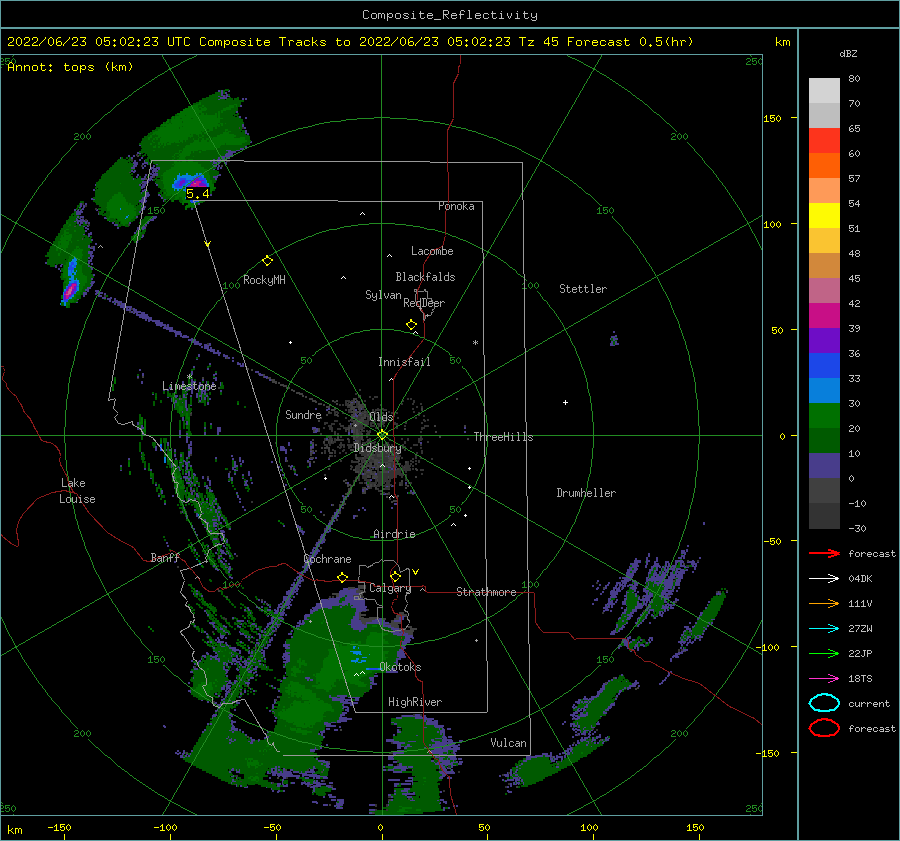Click the 18TS legend label

(860, 679)
